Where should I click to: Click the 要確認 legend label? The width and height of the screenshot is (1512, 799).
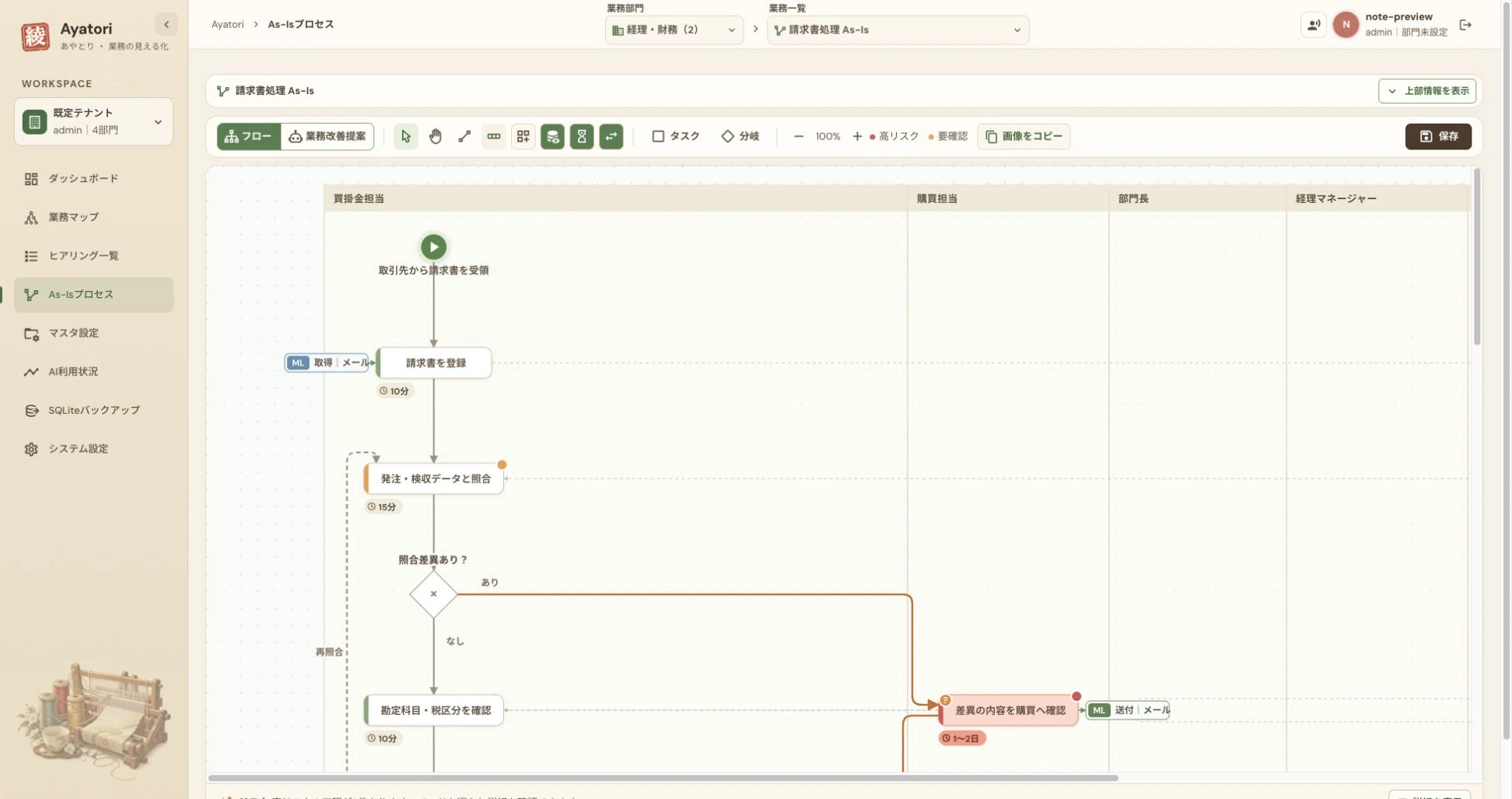[x=953, y=136]
